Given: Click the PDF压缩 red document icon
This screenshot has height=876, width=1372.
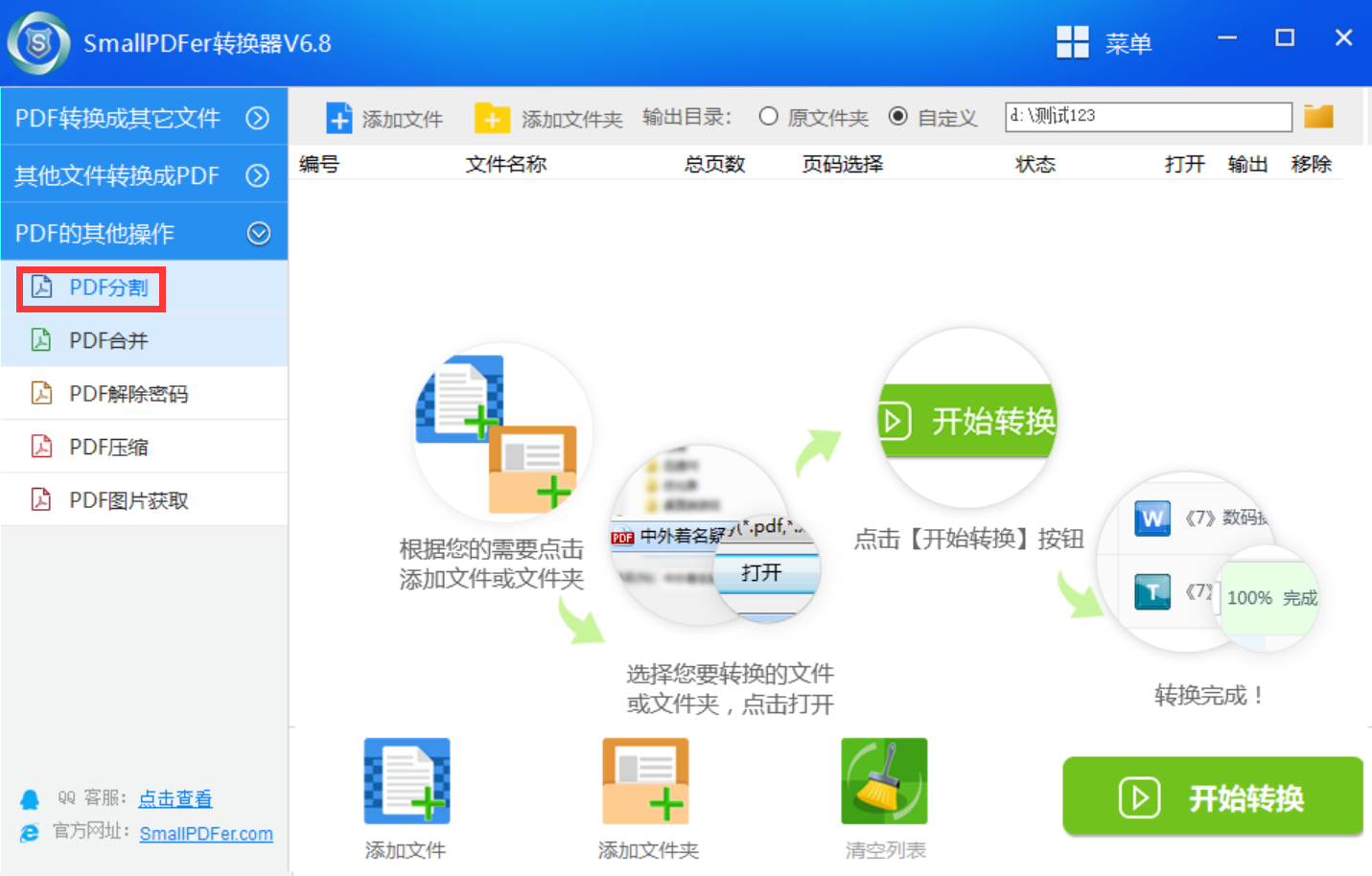Looking at the screenshot, I should pyautogui.click(x=41, y=447).
